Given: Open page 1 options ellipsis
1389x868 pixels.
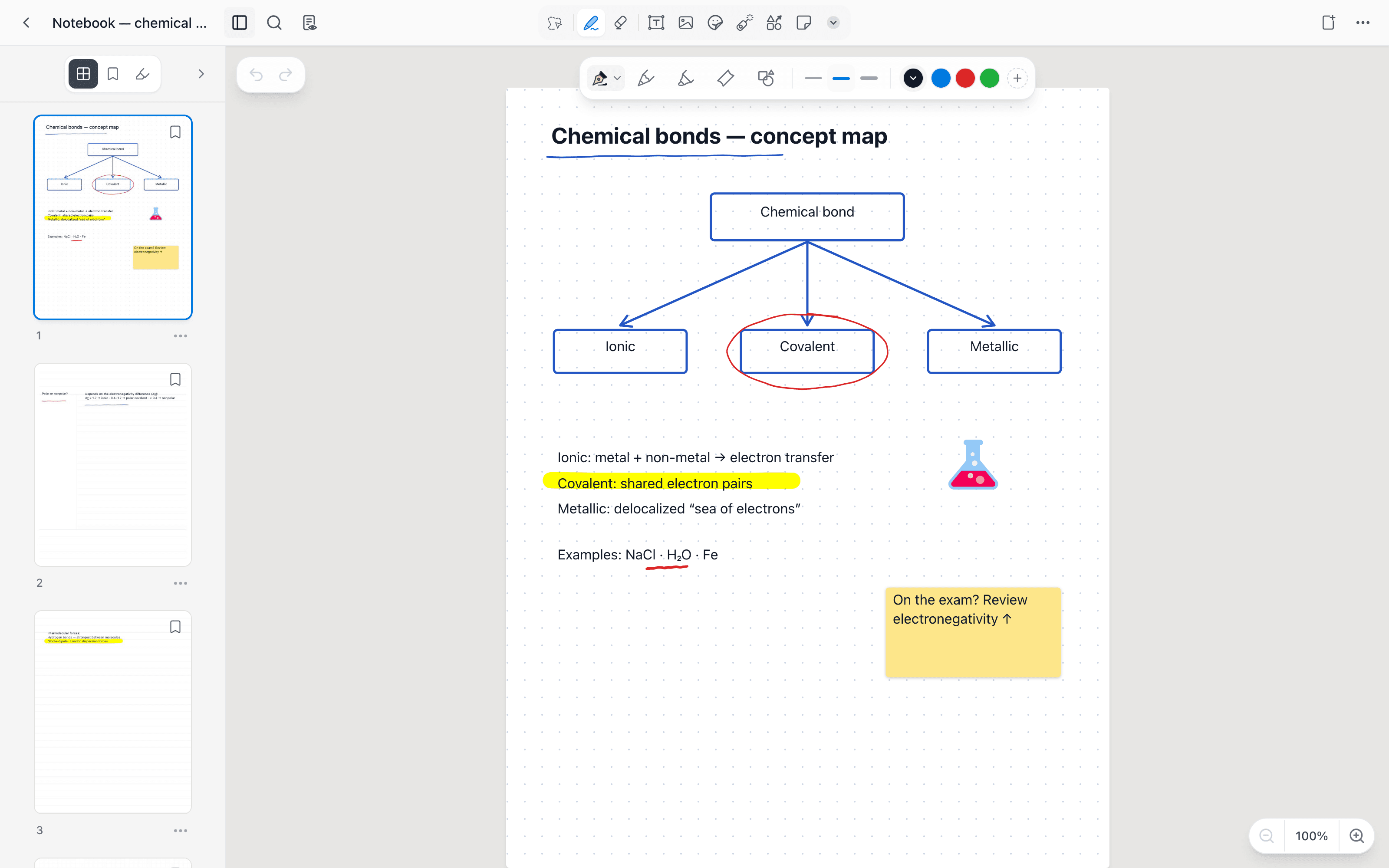Looking at the screenshot, I should click(x=180, y=336).
